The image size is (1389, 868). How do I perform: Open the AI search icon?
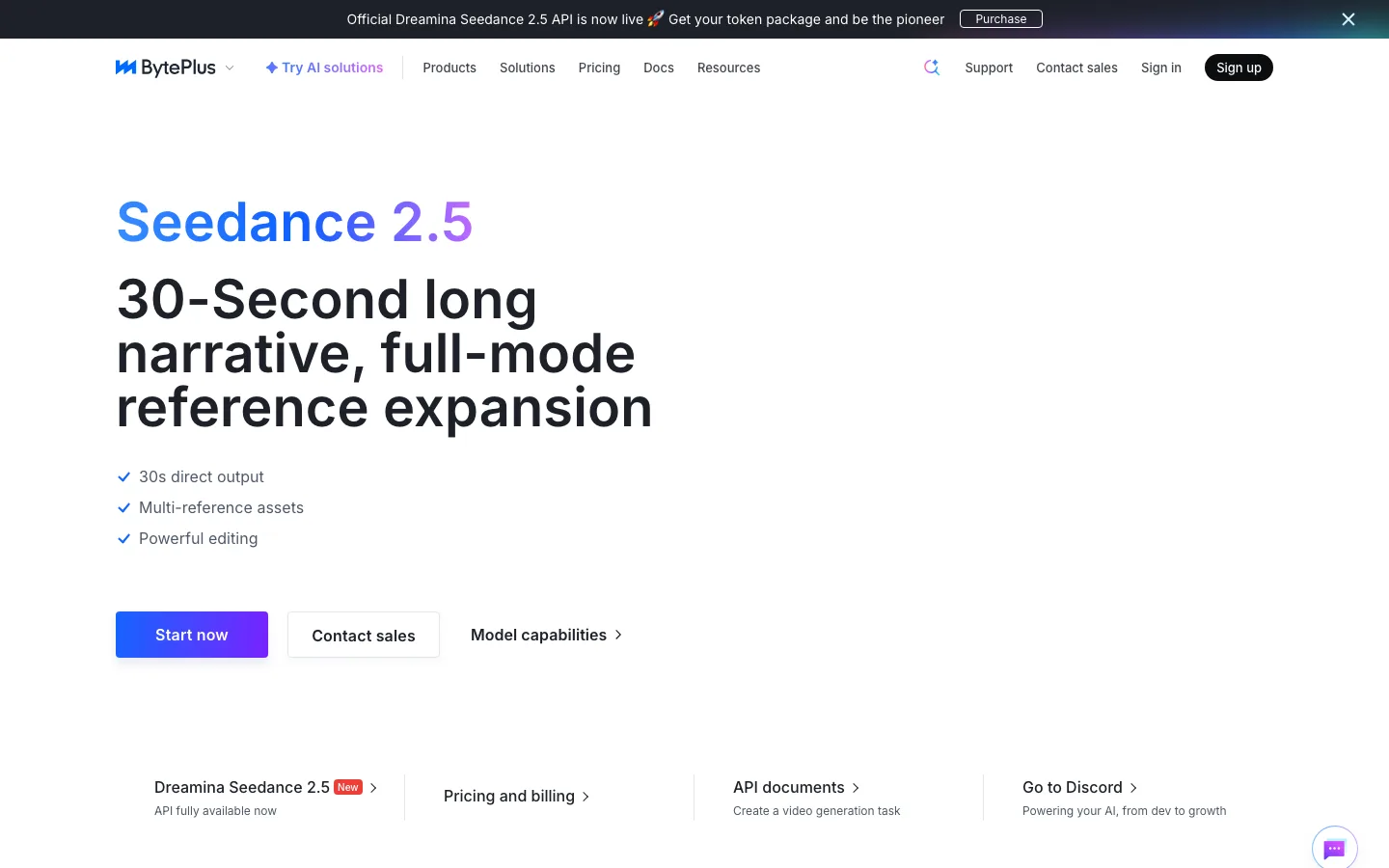coord(932,68)
